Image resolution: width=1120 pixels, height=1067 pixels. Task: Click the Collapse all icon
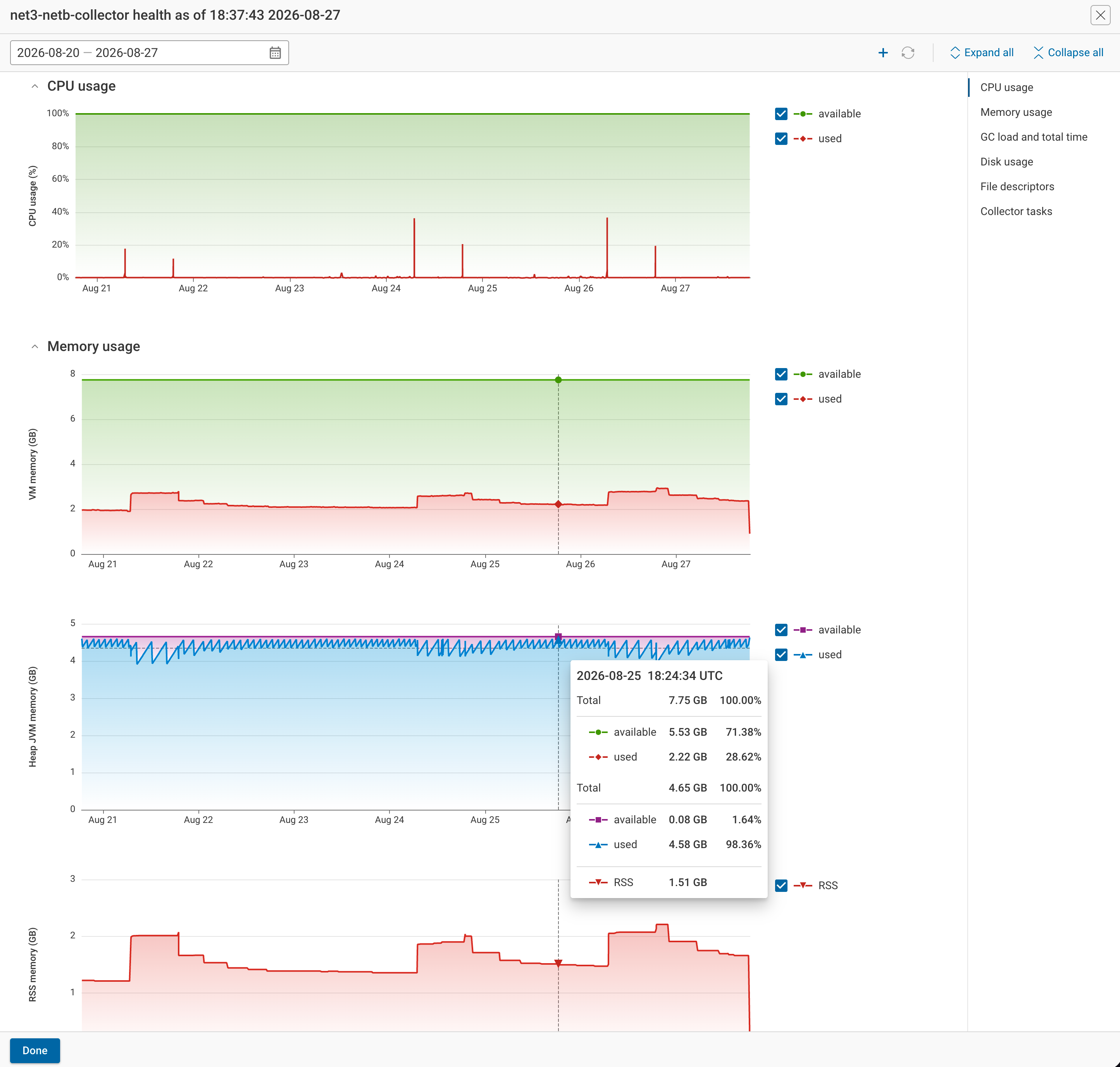tap(1038, 53)
